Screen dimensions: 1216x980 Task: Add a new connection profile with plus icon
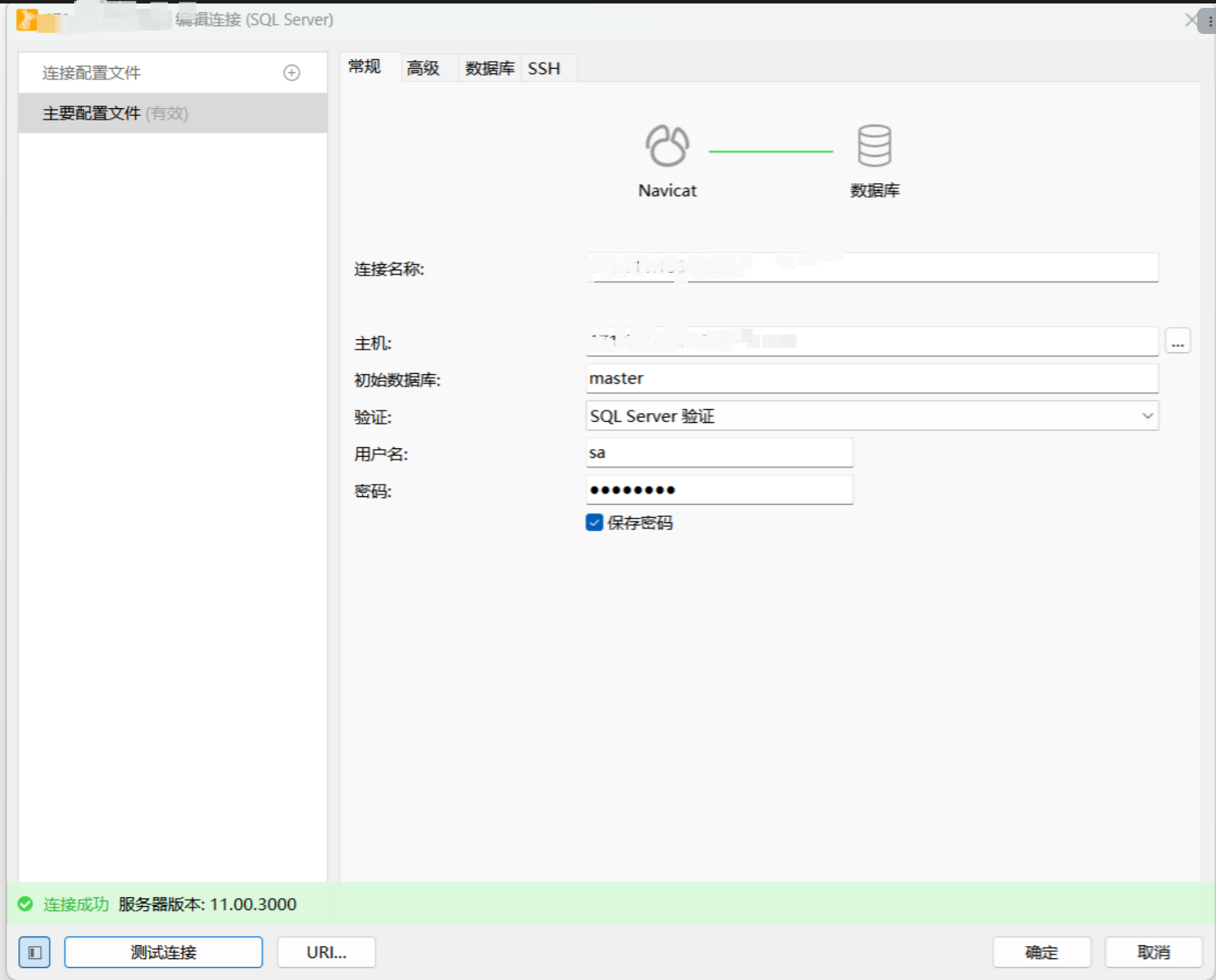click(292, 73)
